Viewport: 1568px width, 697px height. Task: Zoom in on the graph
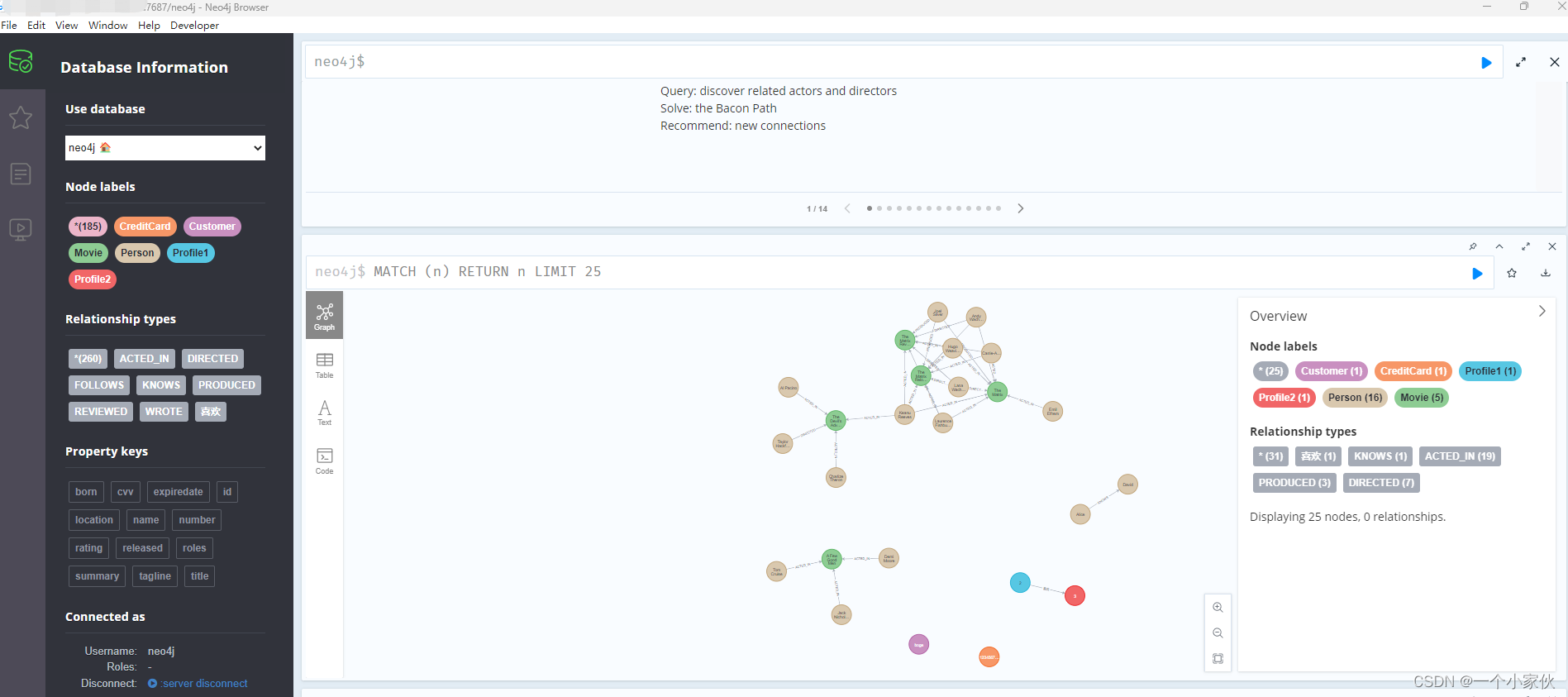(x=1218, y=607)
